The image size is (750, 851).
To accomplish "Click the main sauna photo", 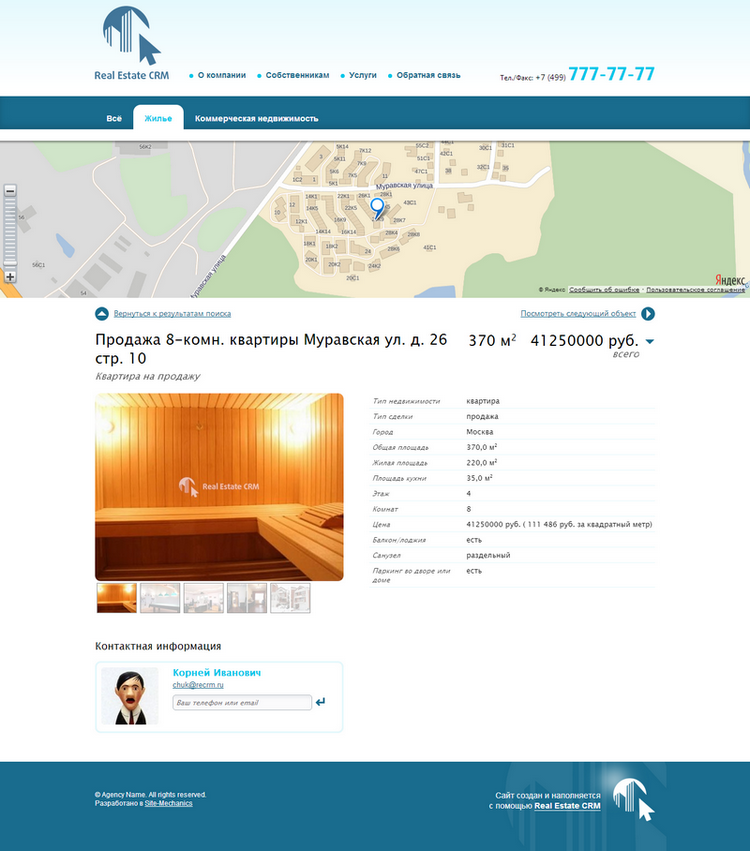I will point(219,487).
